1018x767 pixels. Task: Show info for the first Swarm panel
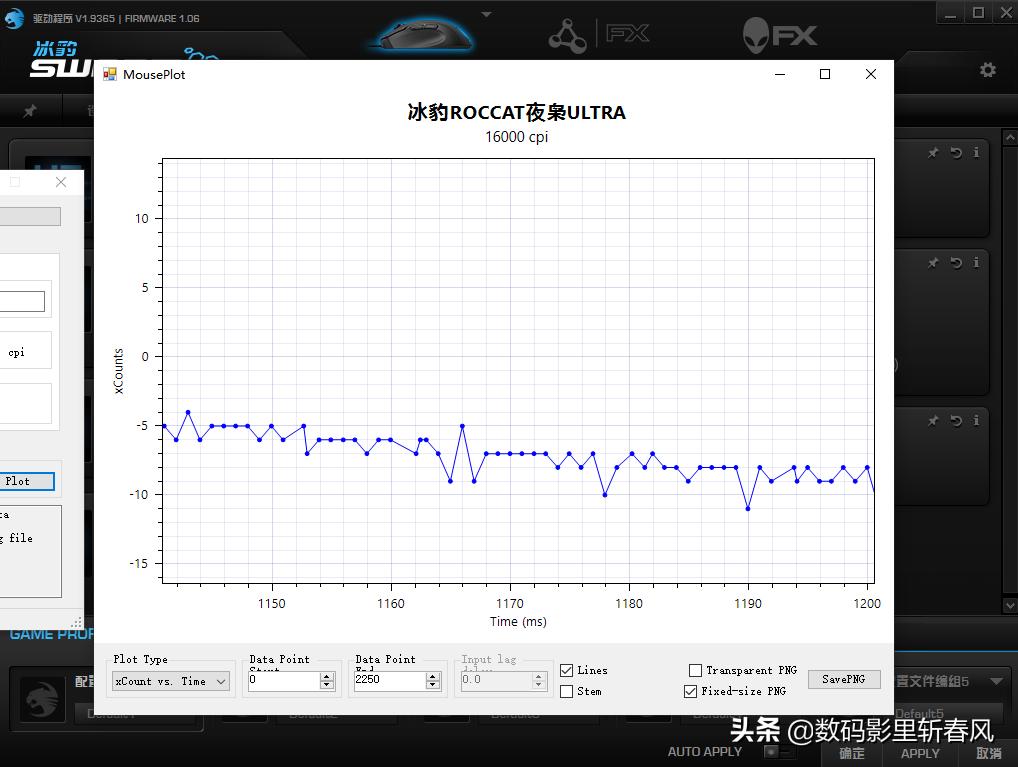tap(976, 153)
